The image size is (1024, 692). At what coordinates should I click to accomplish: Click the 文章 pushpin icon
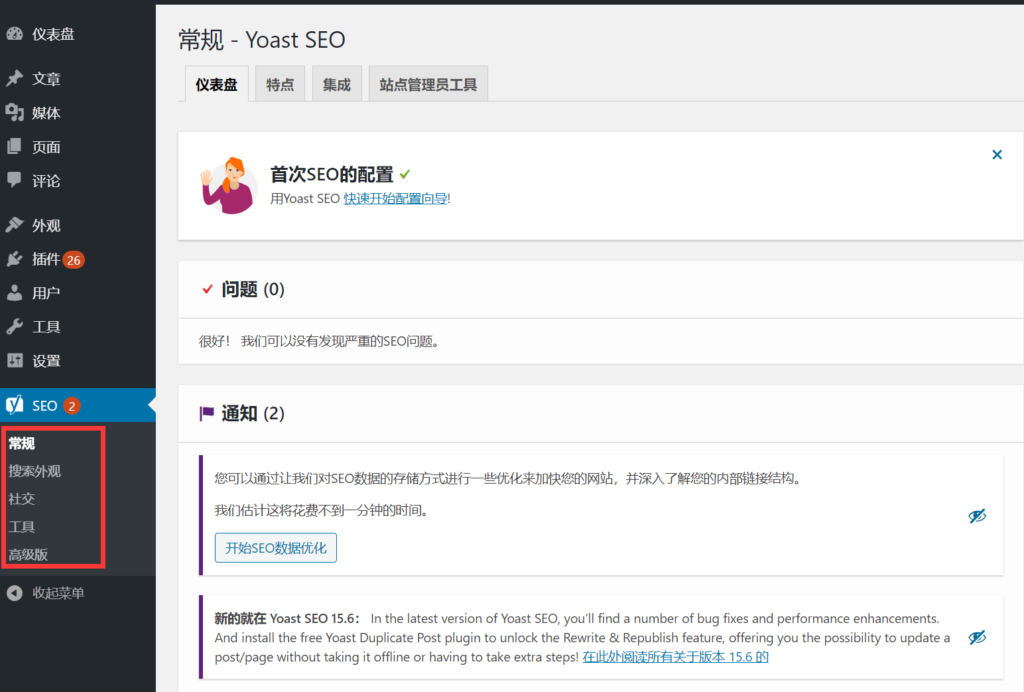click(x=14, y=78)
